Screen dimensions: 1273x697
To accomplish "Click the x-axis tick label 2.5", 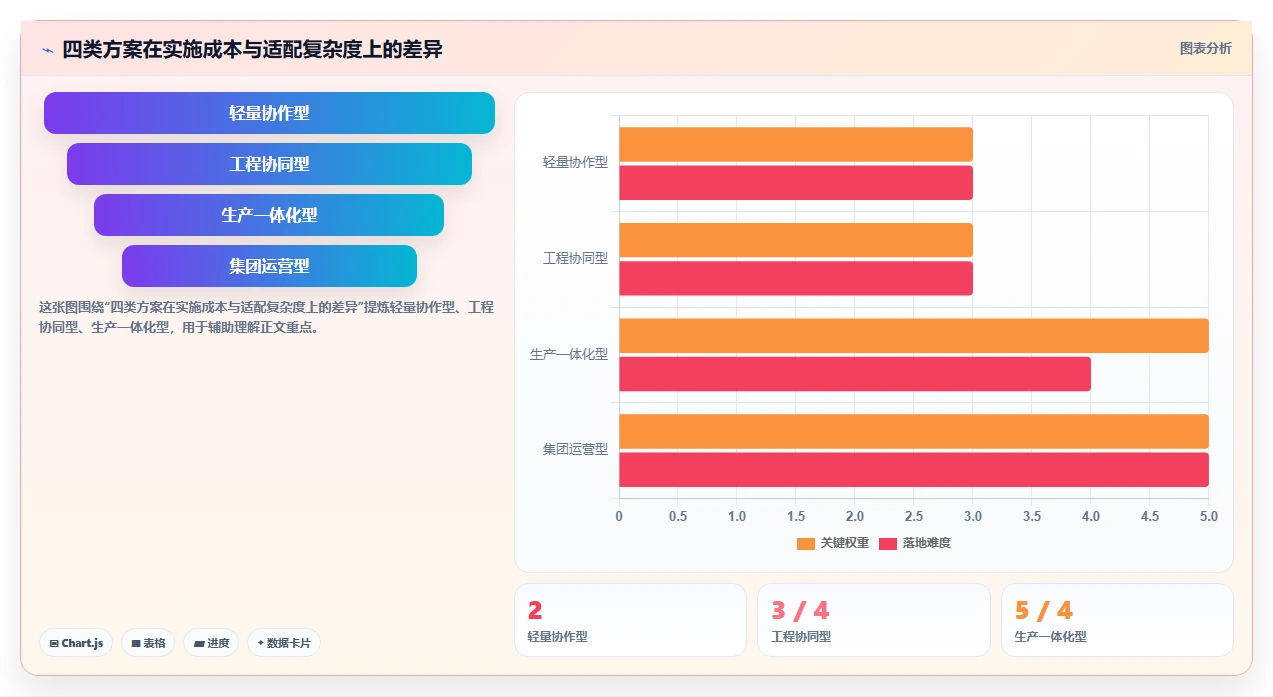I will click(x=914, y=516).
